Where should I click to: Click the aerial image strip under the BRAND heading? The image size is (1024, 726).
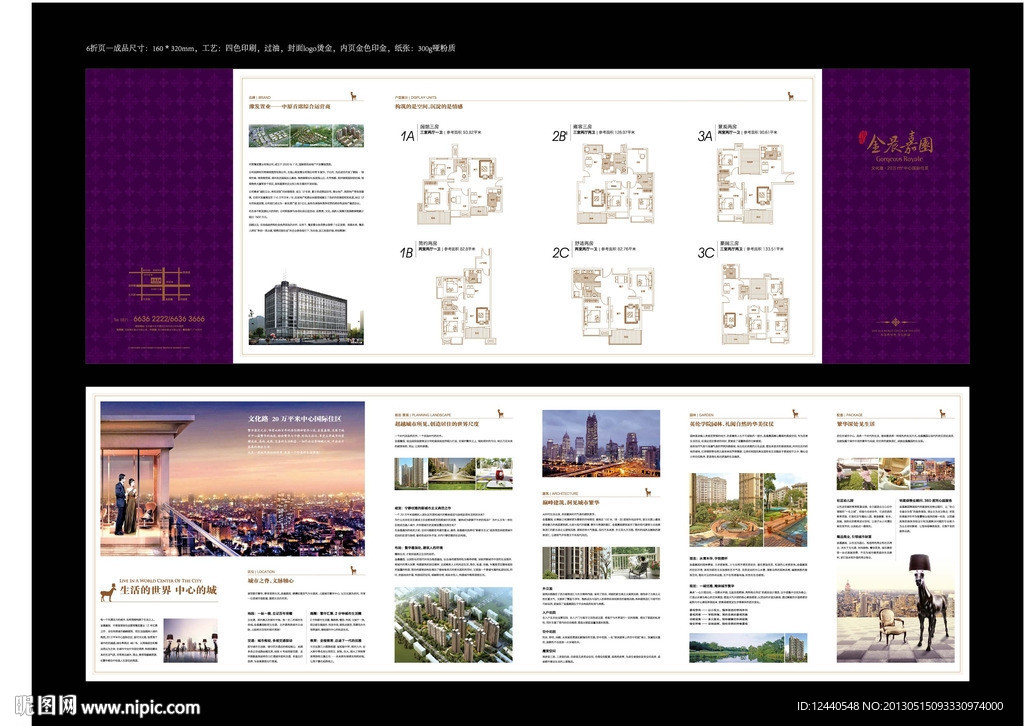(x=306, y=136)
